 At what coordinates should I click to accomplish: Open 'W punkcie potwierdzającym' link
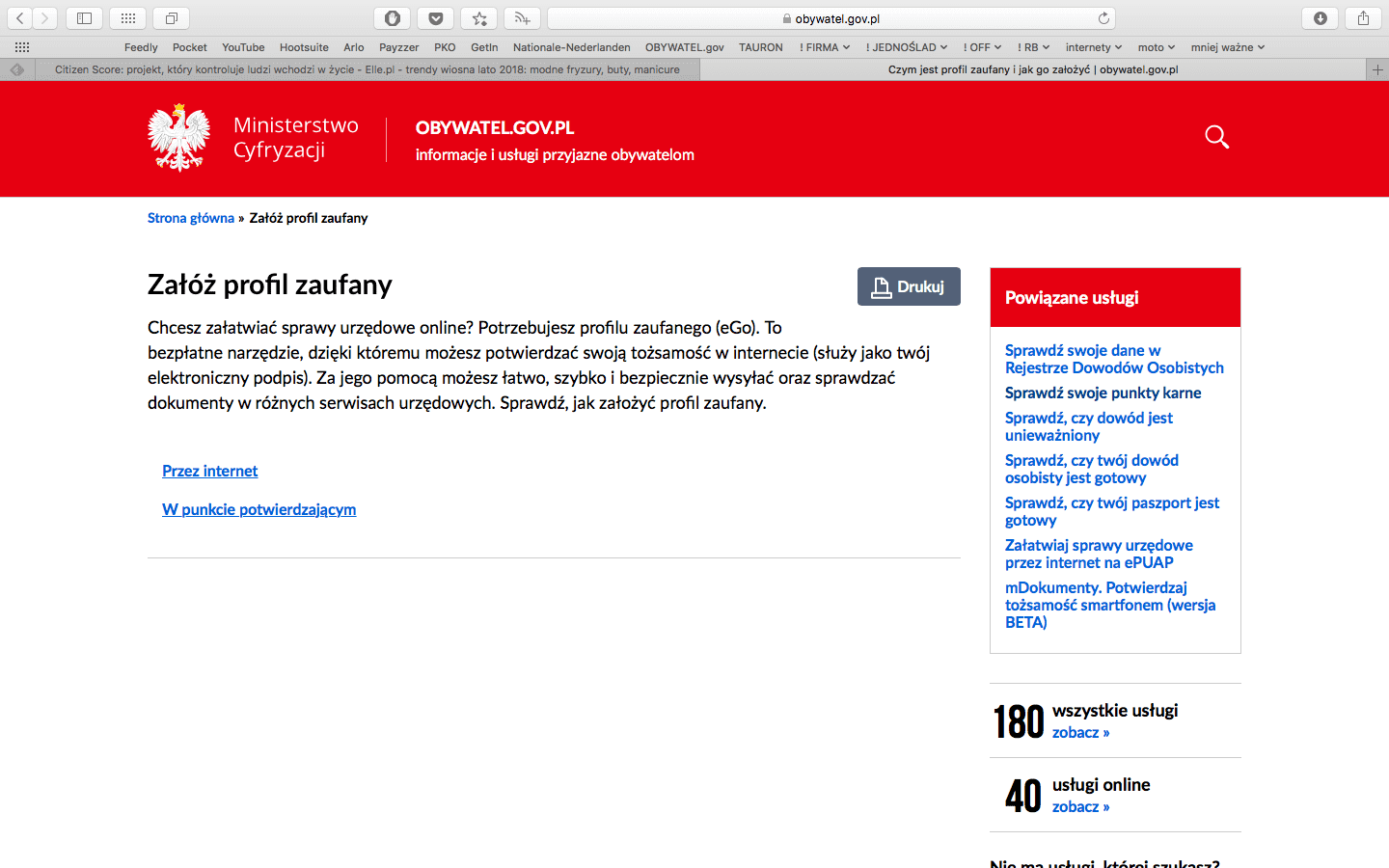click(259, 509)
